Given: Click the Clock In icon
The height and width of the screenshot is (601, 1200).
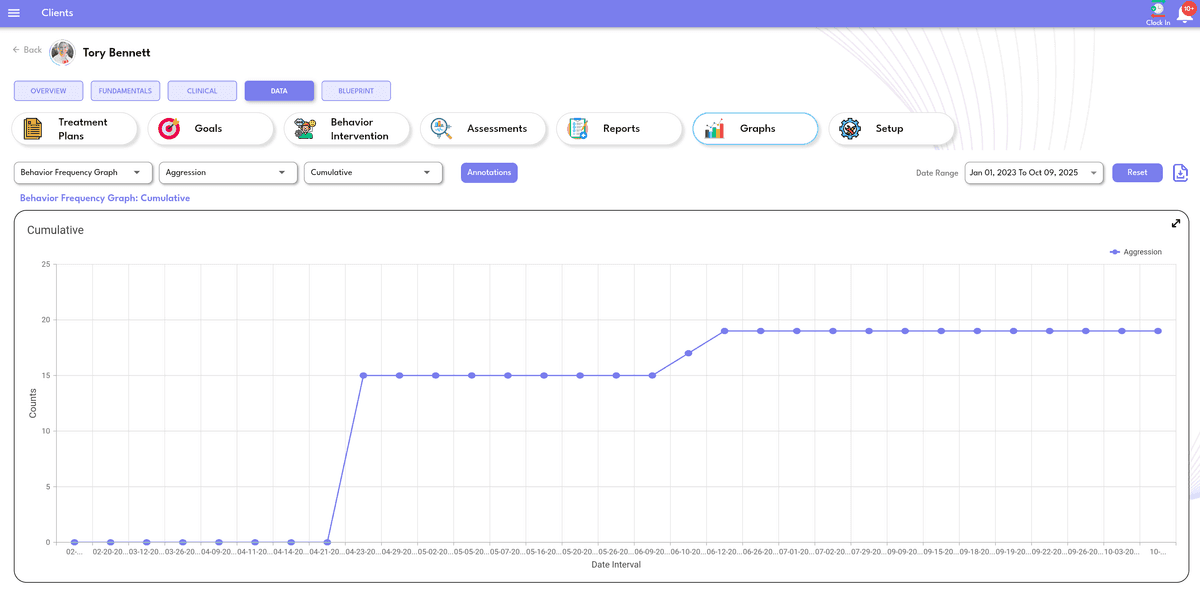Looking at the screenshot, I should 1157,10.
